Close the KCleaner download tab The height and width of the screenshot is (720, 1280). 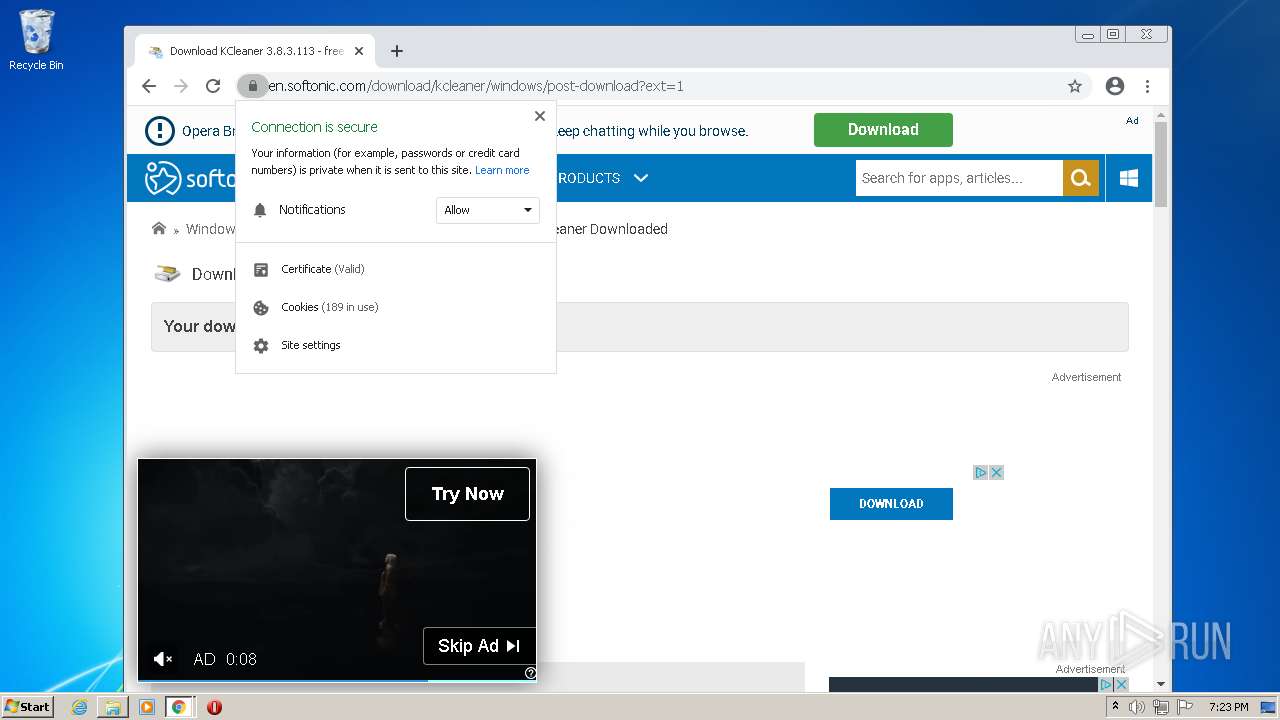tap(359, 51)
